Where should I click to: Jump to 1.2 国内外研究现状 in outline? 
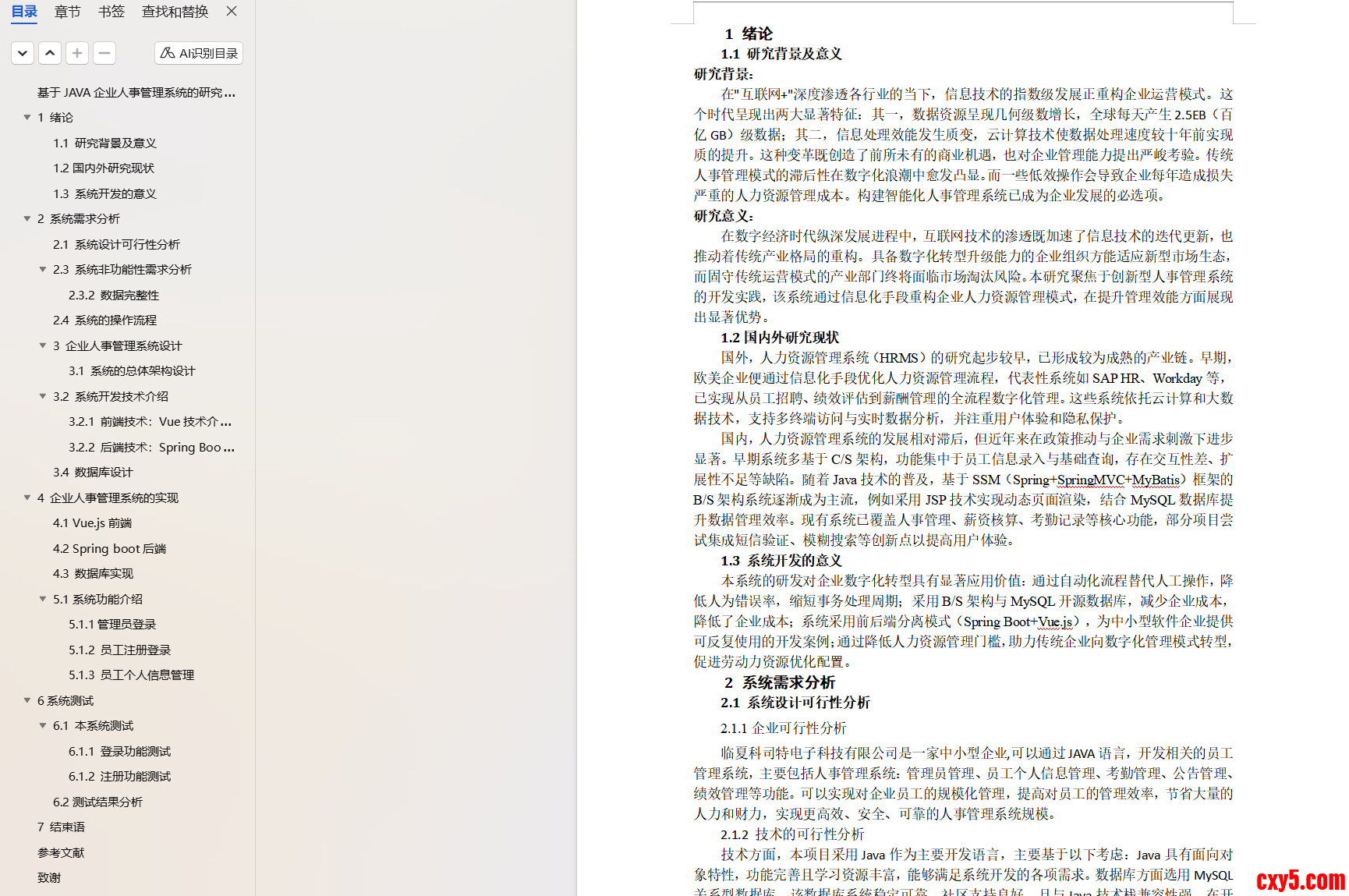(x=104, y=168)
